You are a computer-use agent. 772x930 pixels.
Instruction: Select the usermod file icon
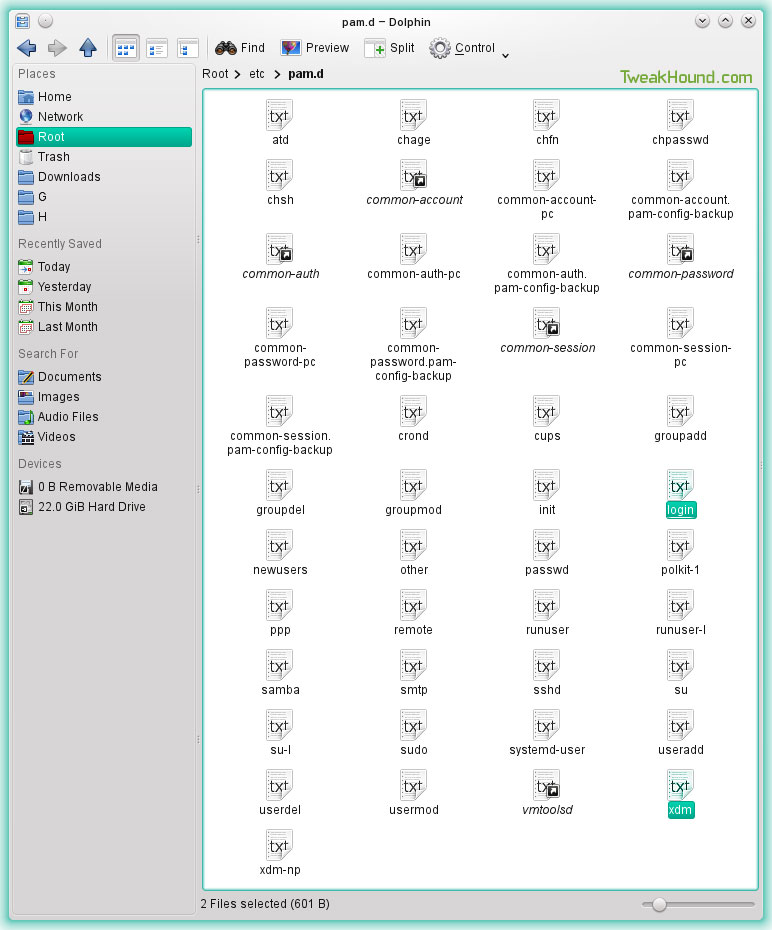tap(413, 786)
